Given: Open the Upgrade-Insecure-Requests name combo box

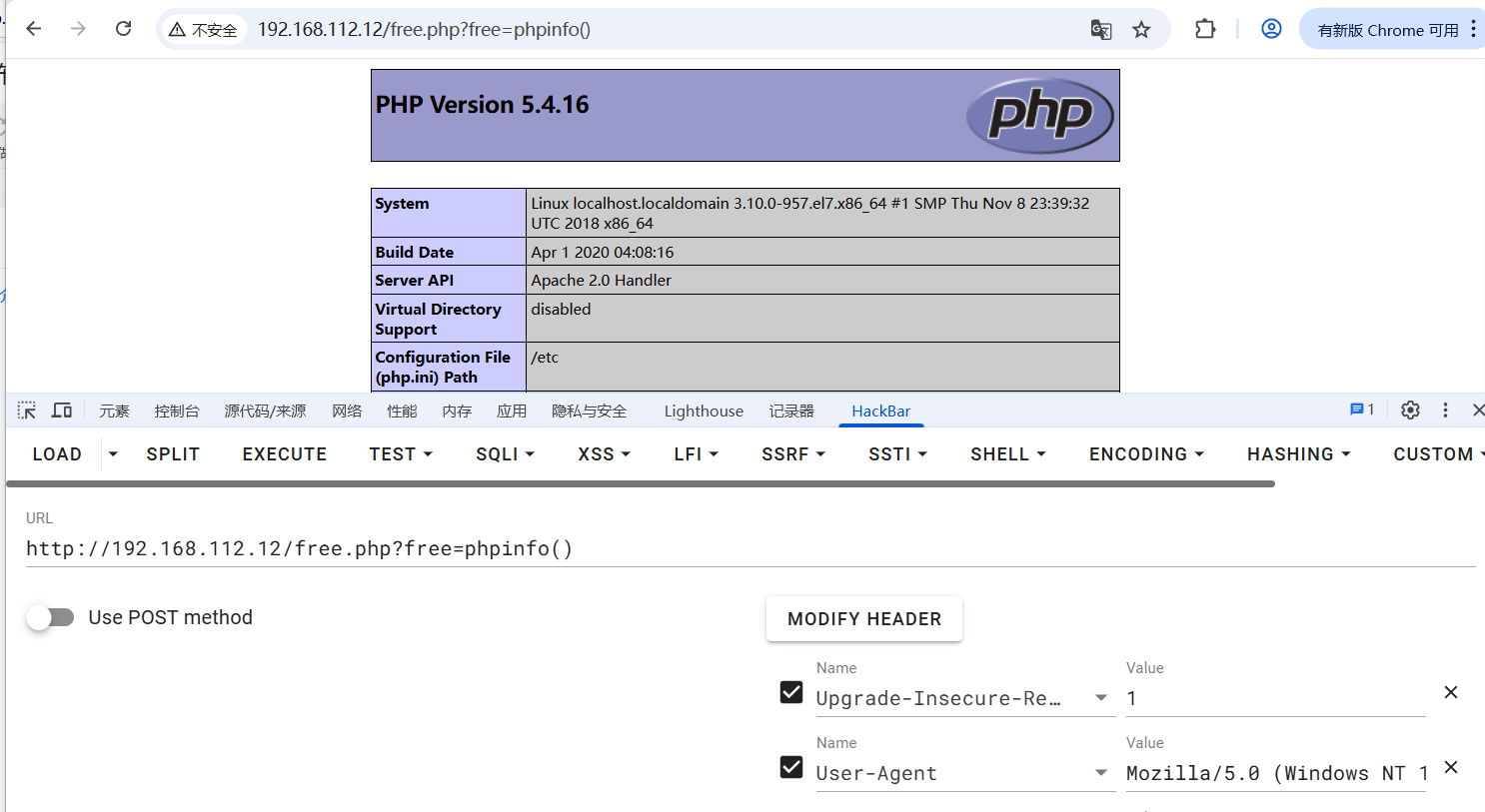Looking at the screenshot, I should [x=965, y=698].
